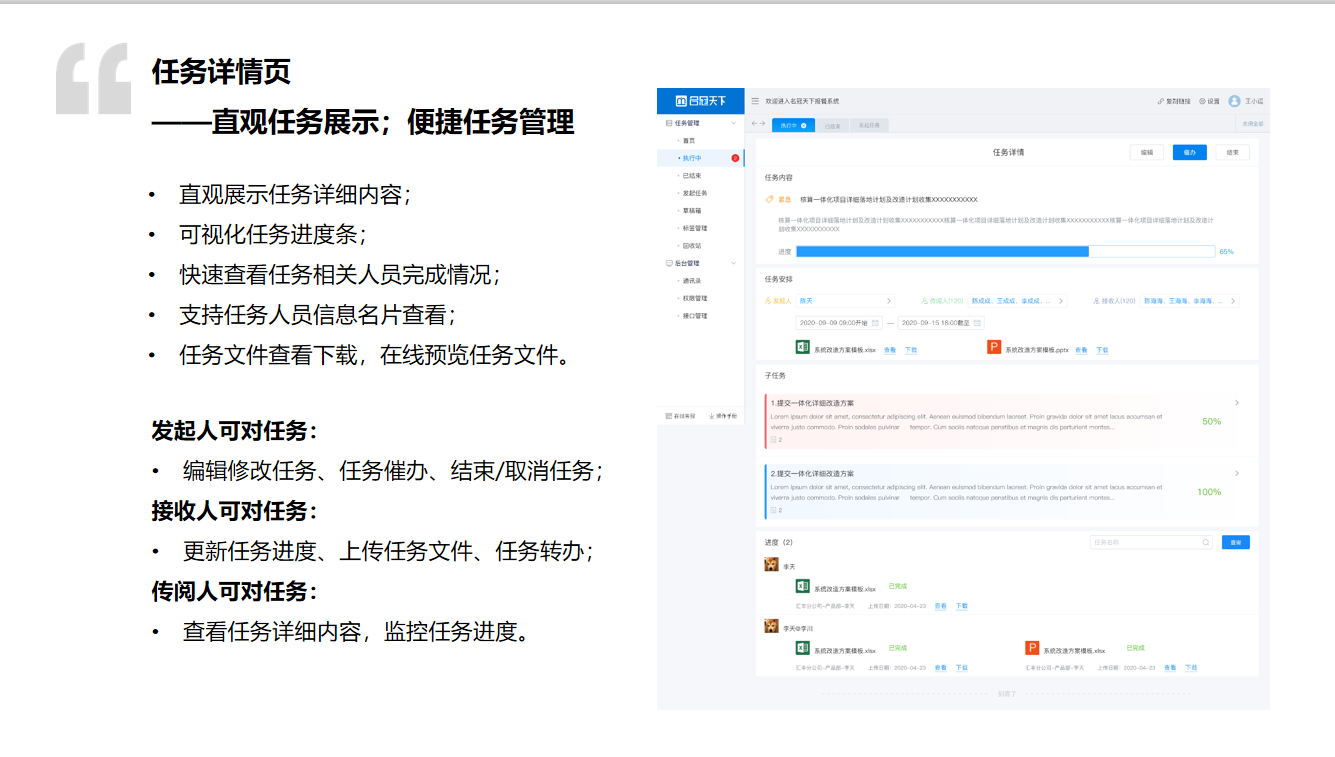Image resolution: width=1335 pixels, height=757 pixels.
Task: Open 标签管理 in the sidebar
Action: point(695,228)
